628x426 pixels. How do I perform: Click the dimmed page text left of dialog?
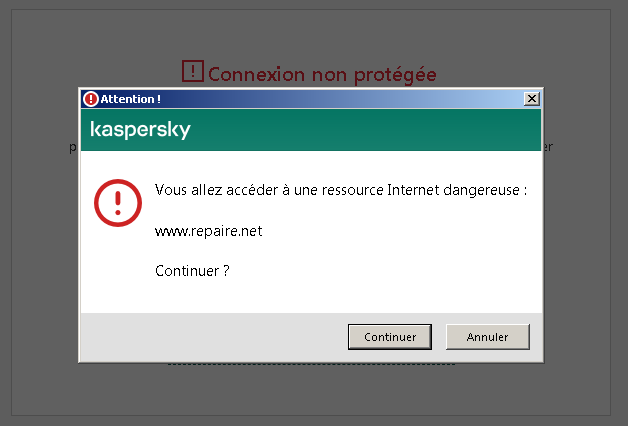73,148
